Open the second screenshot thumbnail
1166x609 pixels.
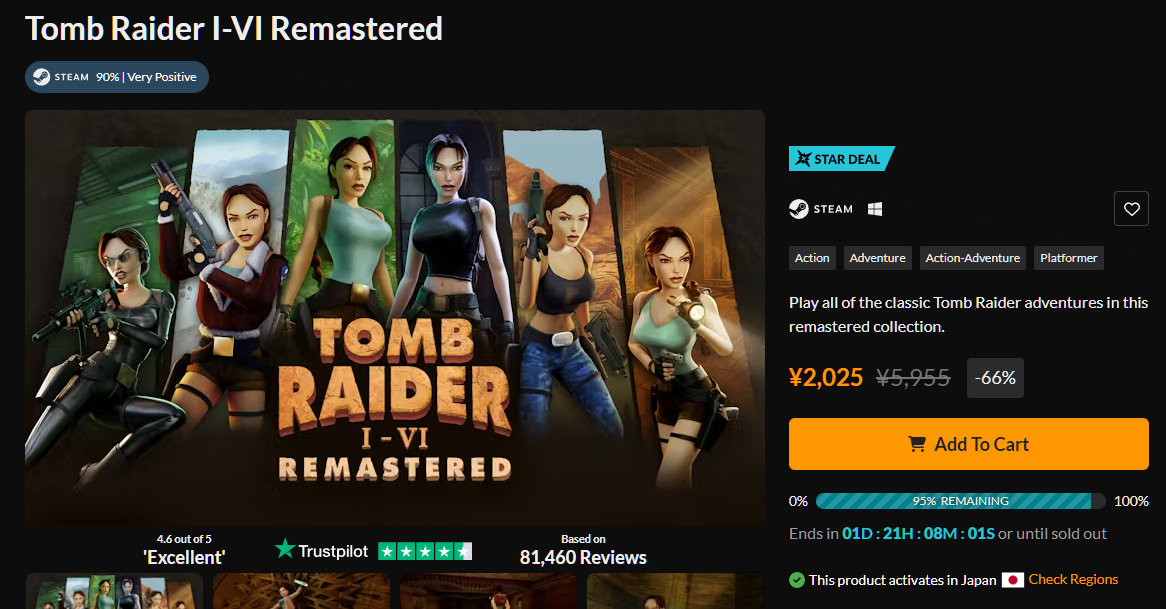coord(300,591)
